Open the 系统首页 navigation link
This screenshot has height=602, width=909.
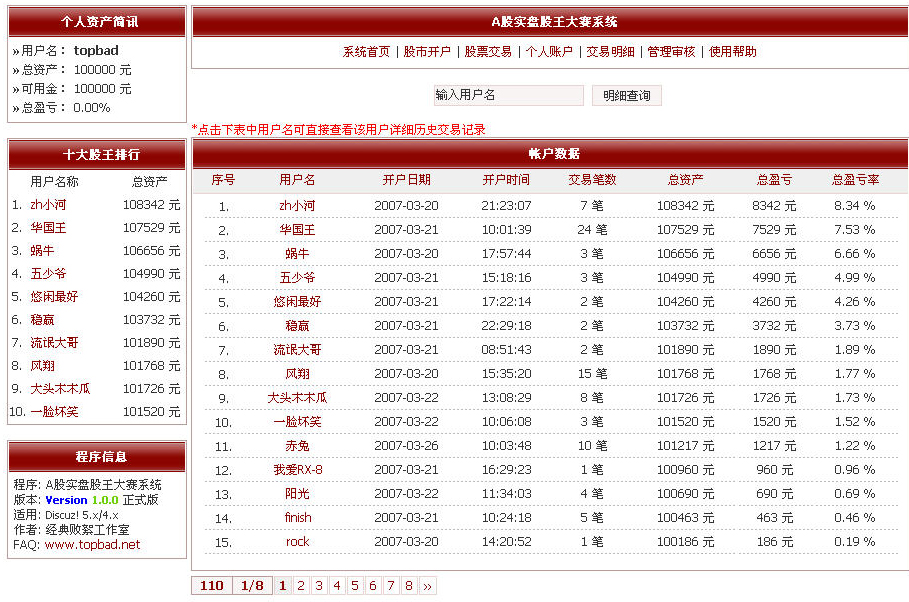[368, 51]
